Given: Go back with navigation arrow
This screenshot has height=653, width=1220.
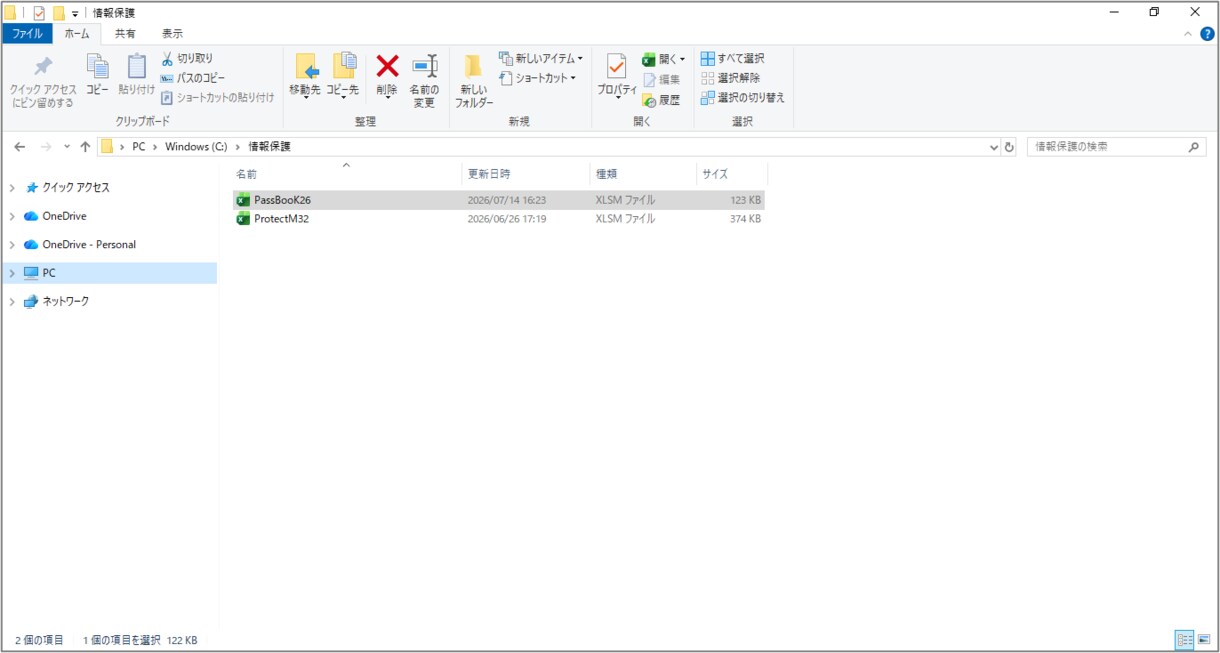Looking at the screenshot, I should click(20, 147).
